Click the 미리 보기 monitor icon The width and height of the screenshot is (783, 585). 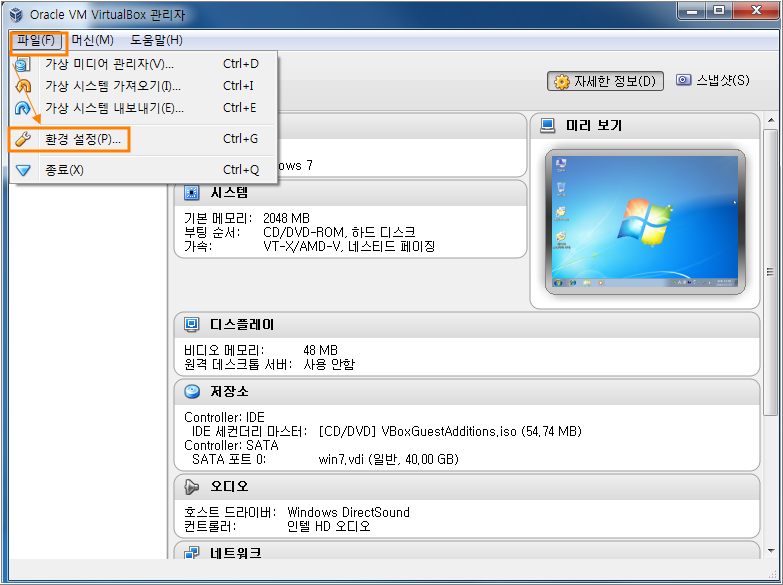click(x=548, y=125)
